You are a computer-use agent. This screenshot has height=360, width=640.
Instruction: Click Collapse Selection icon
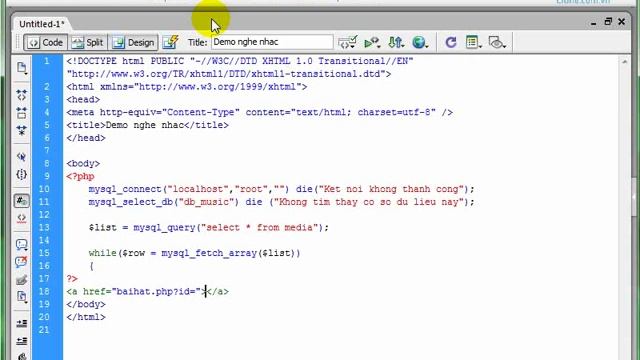22,113
